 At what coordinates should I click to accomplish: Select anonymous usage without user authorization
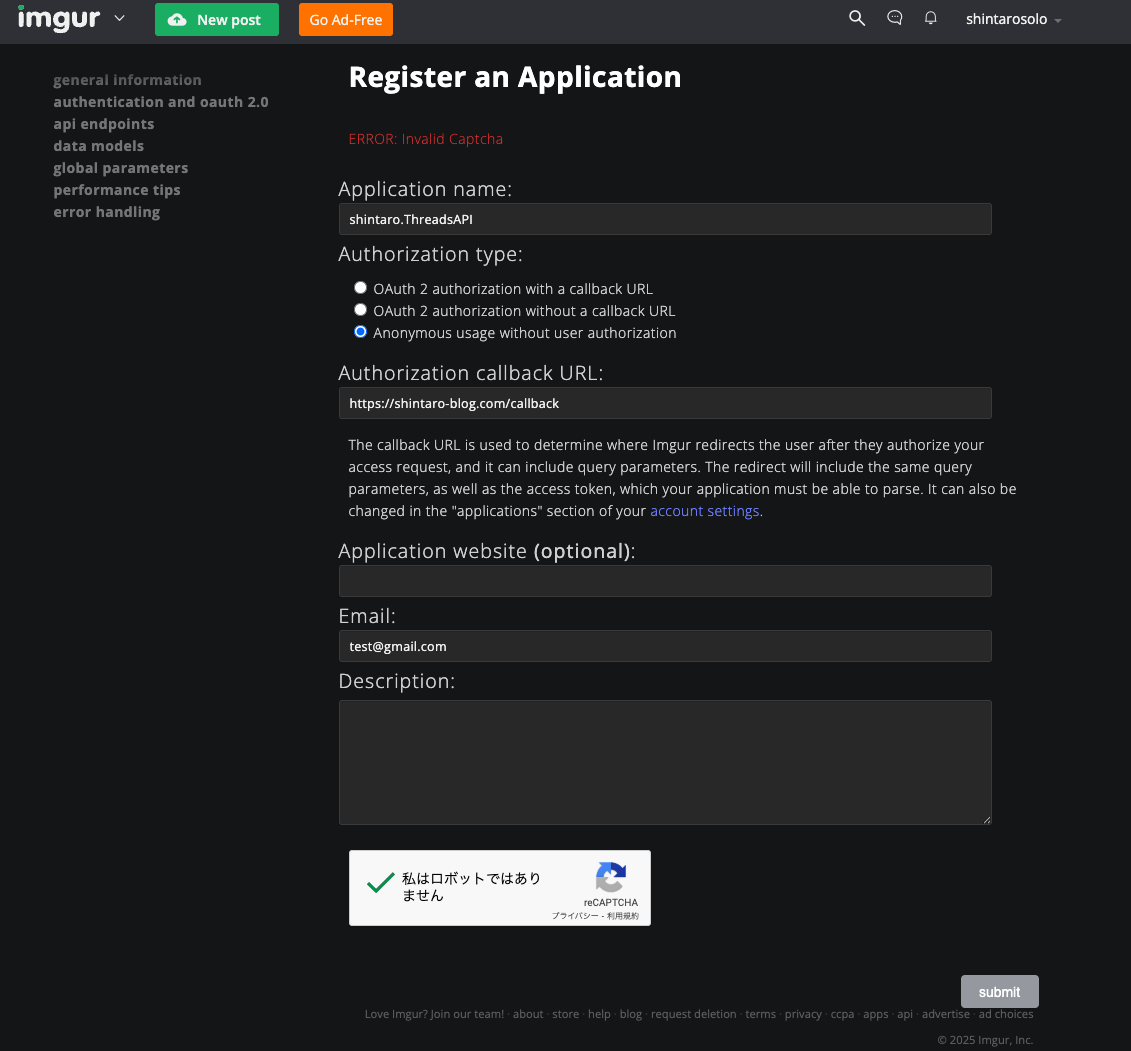(360, 331)
